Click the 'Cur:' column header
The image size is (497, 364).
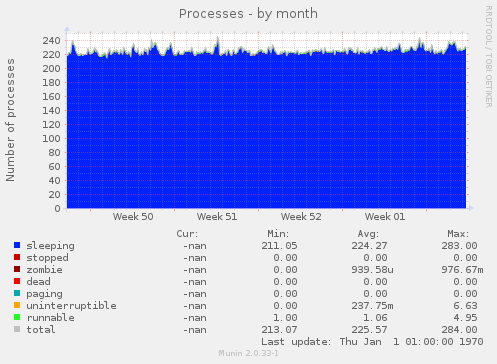tap(187, 234)
